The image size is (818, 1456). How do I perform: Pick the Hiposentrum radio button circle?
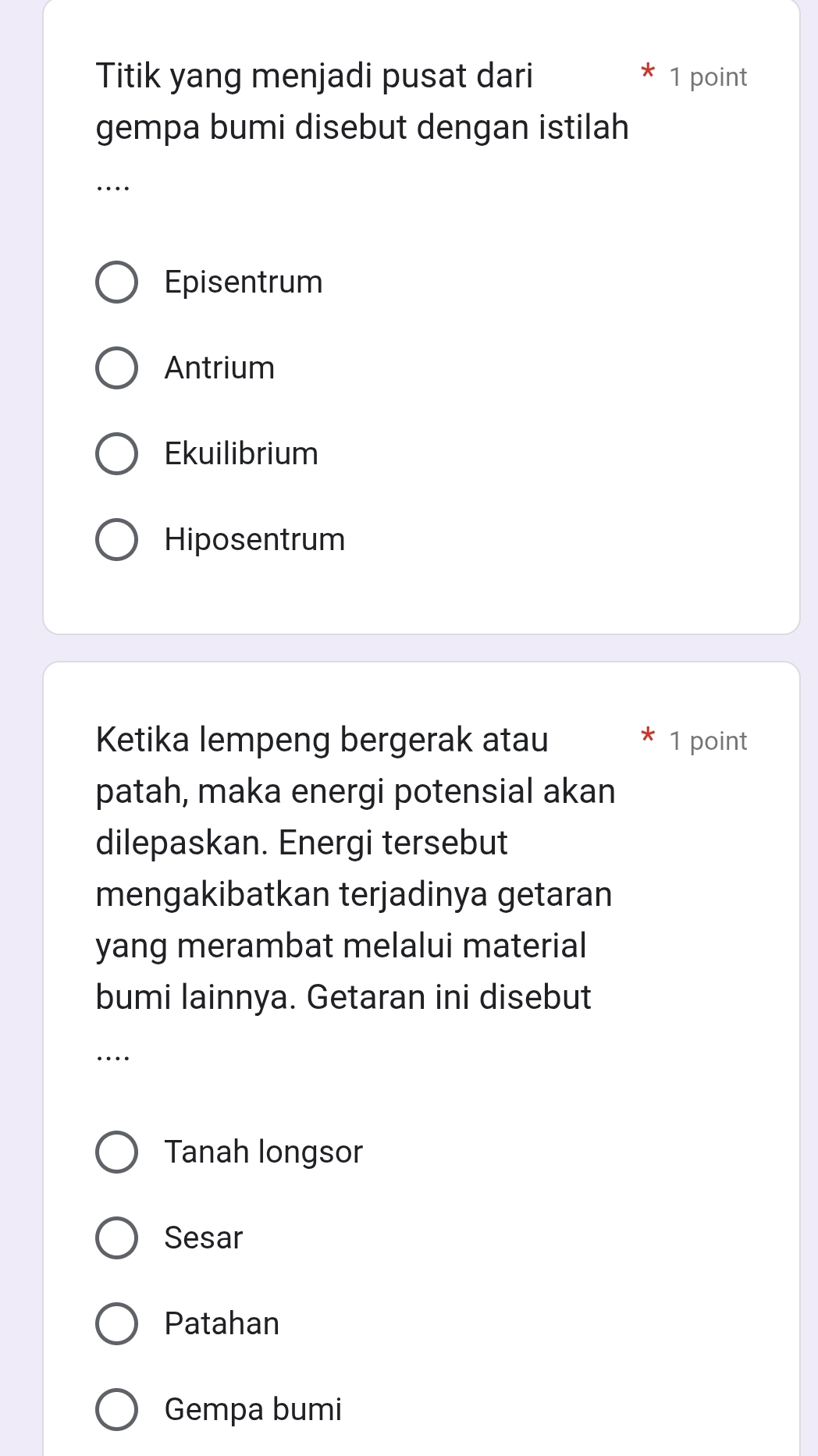tap(116, 540)
